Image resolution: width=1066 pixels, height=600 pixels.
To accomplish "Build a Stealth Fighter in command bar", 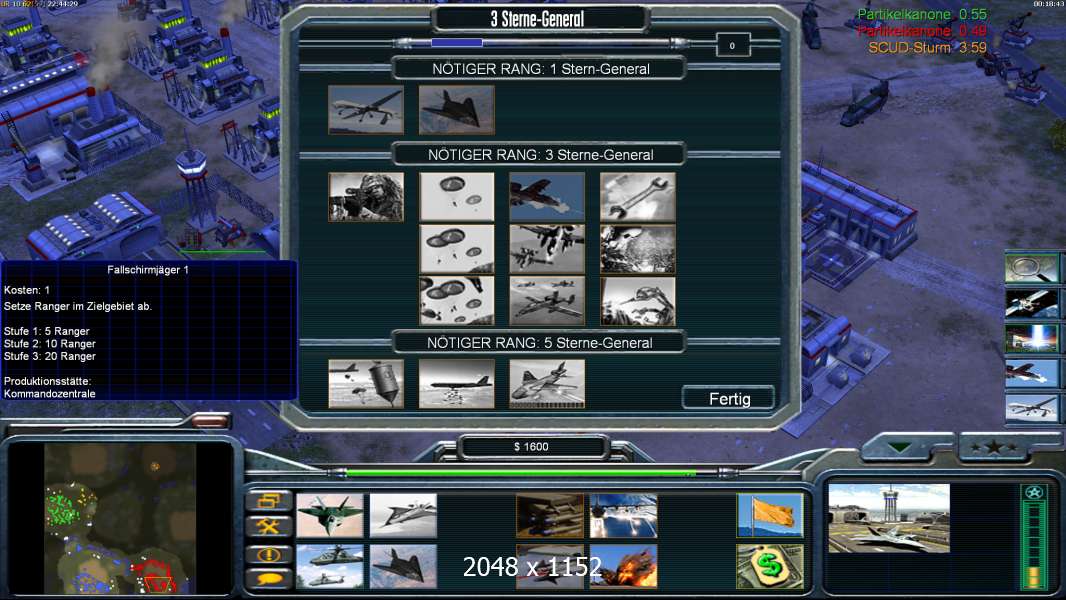I will [x=403, y=565].
